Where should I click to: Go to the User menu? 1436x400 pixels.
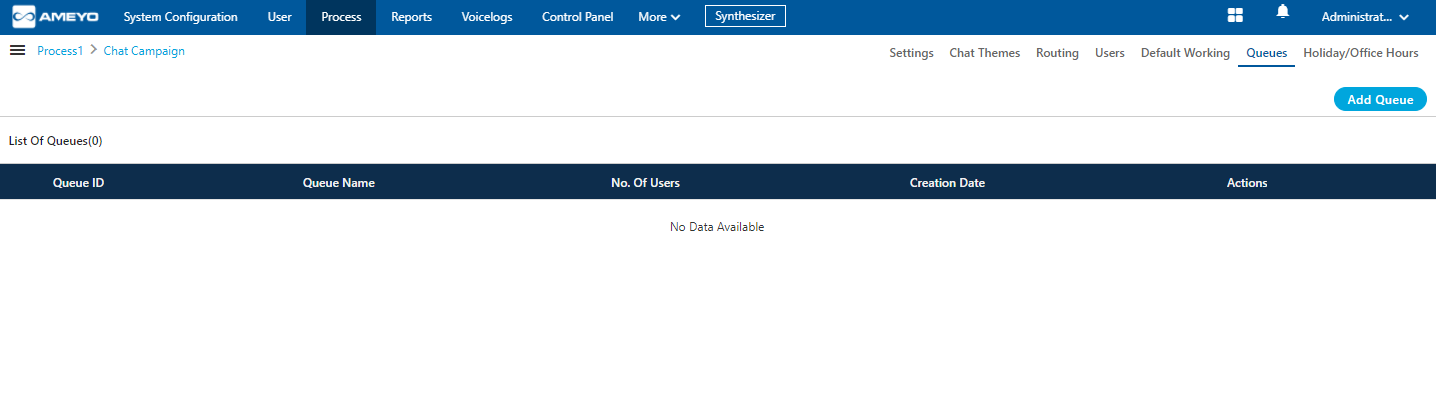[280, 17]
